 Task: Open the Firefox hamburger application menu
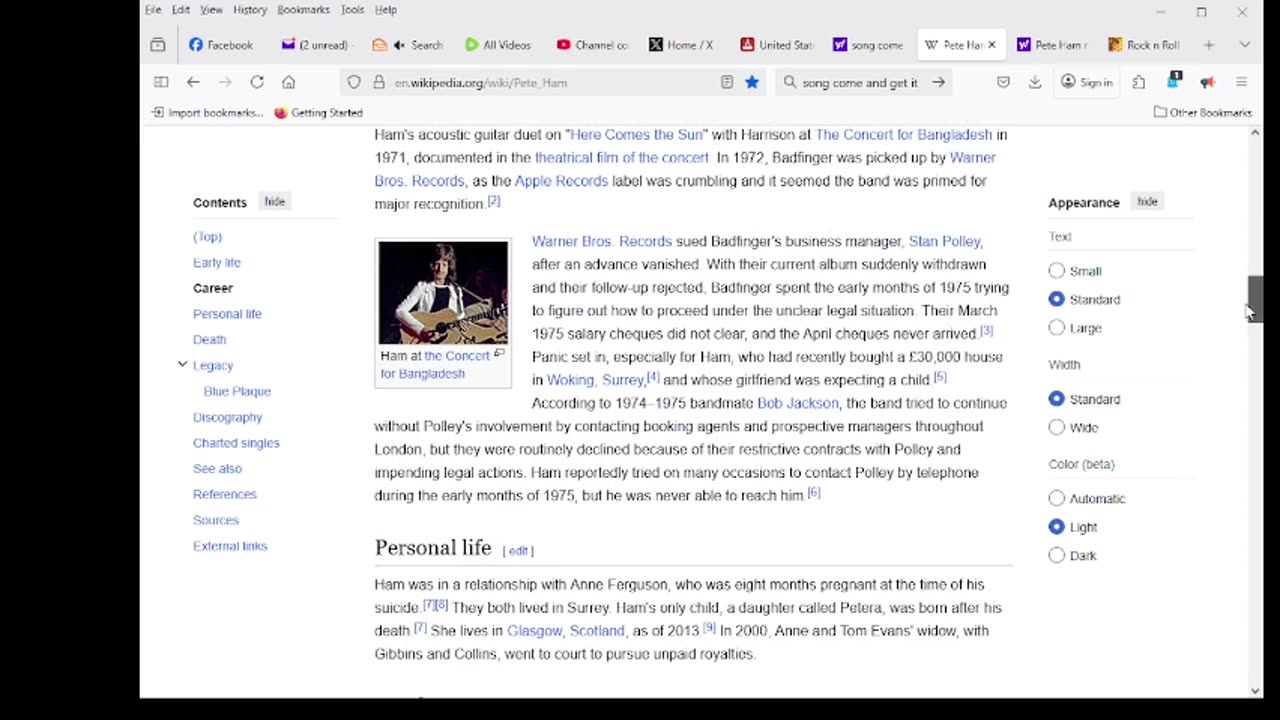point(1241,82)
